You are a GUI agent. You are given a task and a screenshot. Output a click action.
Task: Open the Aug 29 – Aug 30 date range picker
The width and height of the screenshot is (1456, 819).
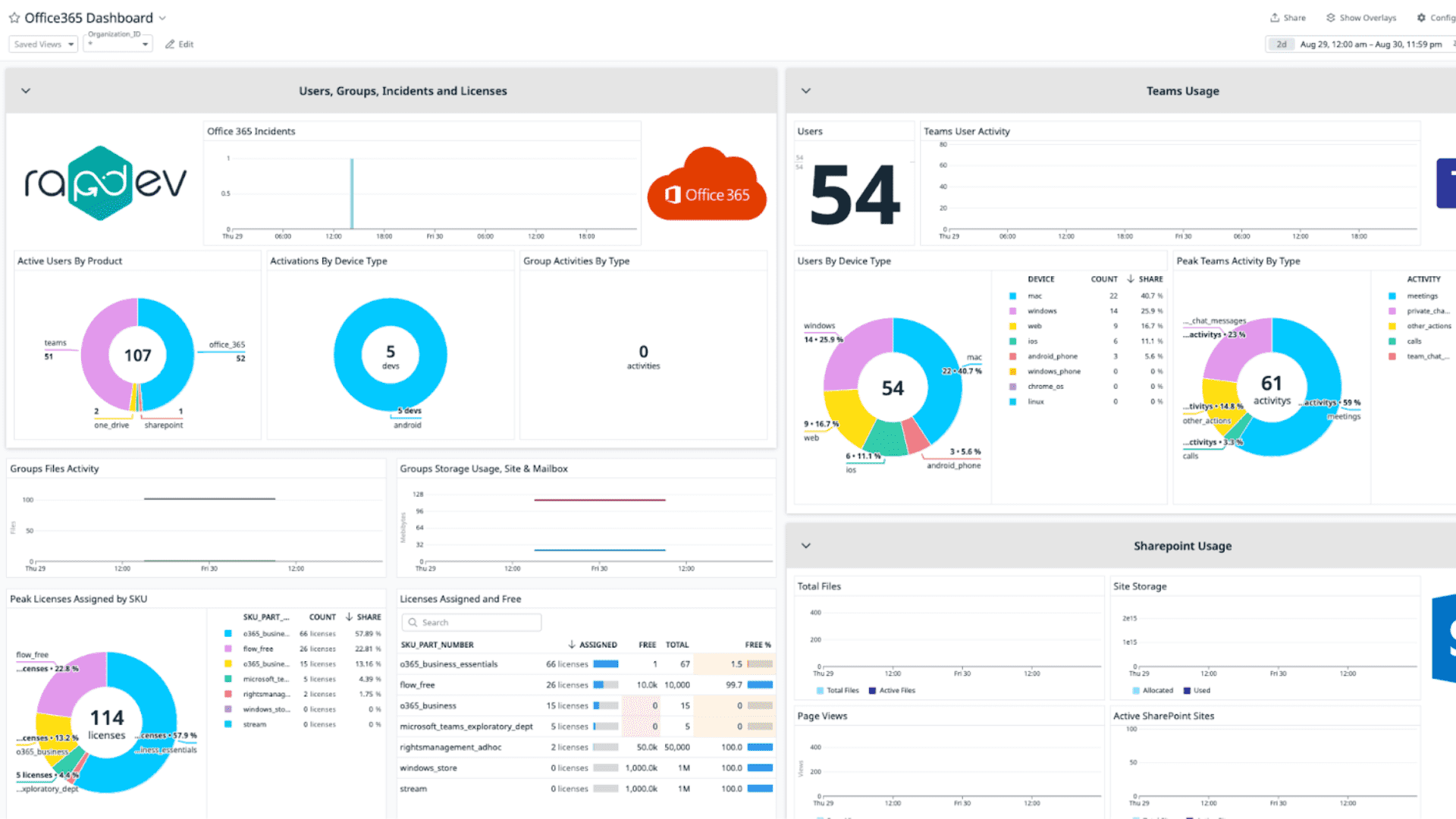tap(1371, 44)
